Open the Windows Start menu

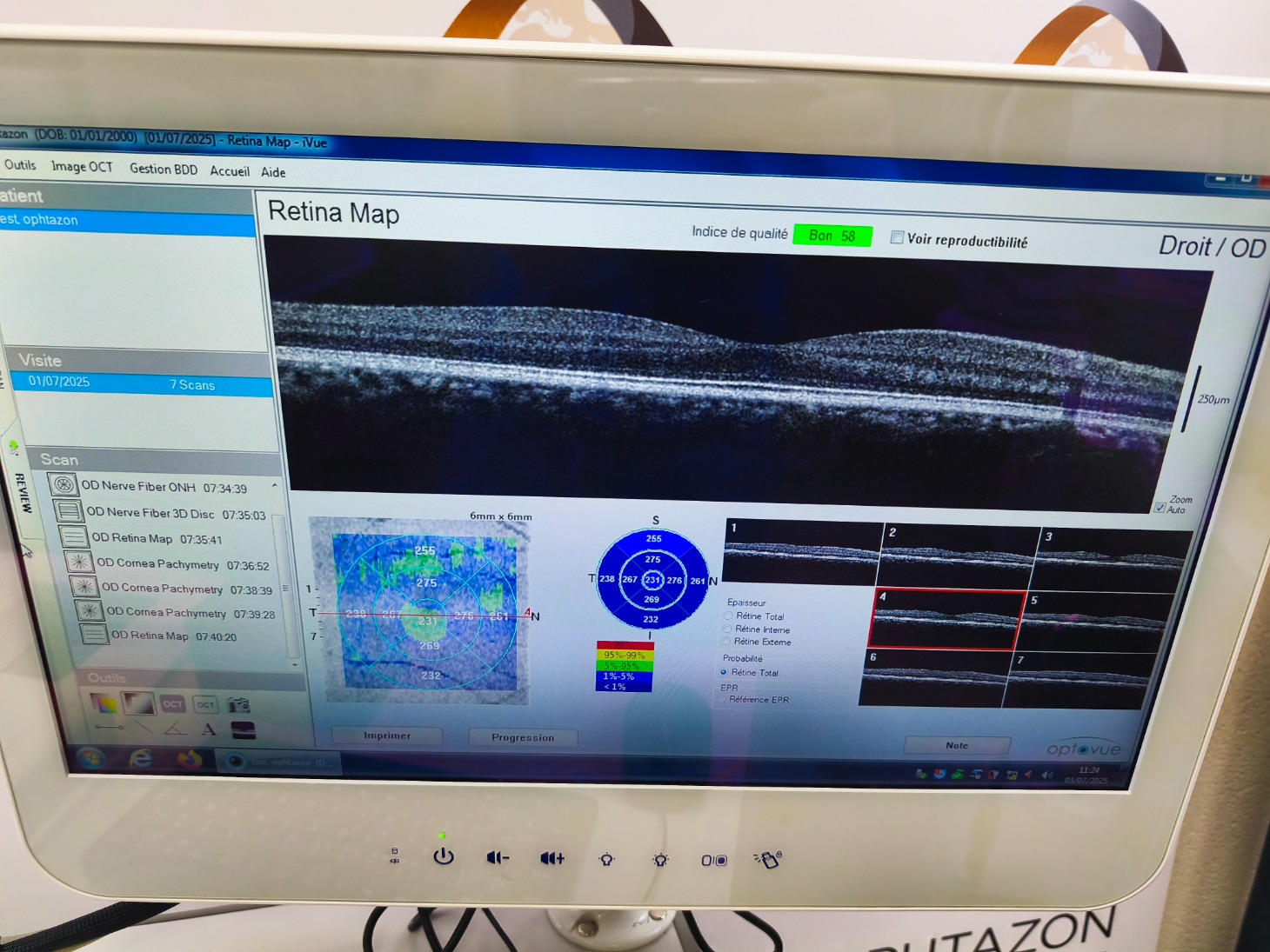(91, 758)
